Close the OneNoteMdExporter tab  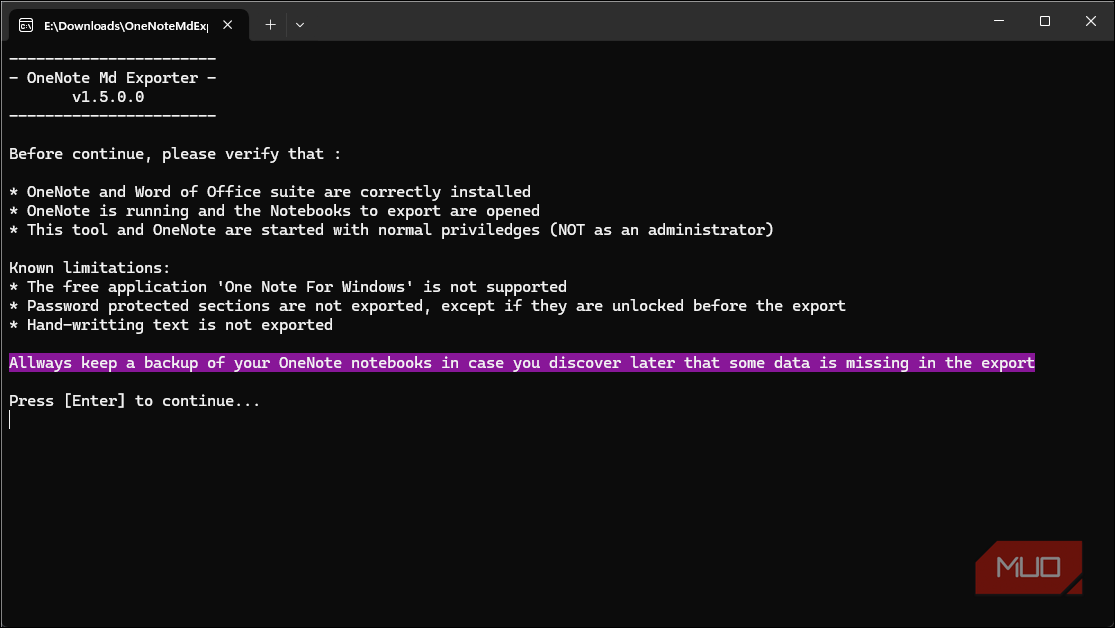(230, 25)
